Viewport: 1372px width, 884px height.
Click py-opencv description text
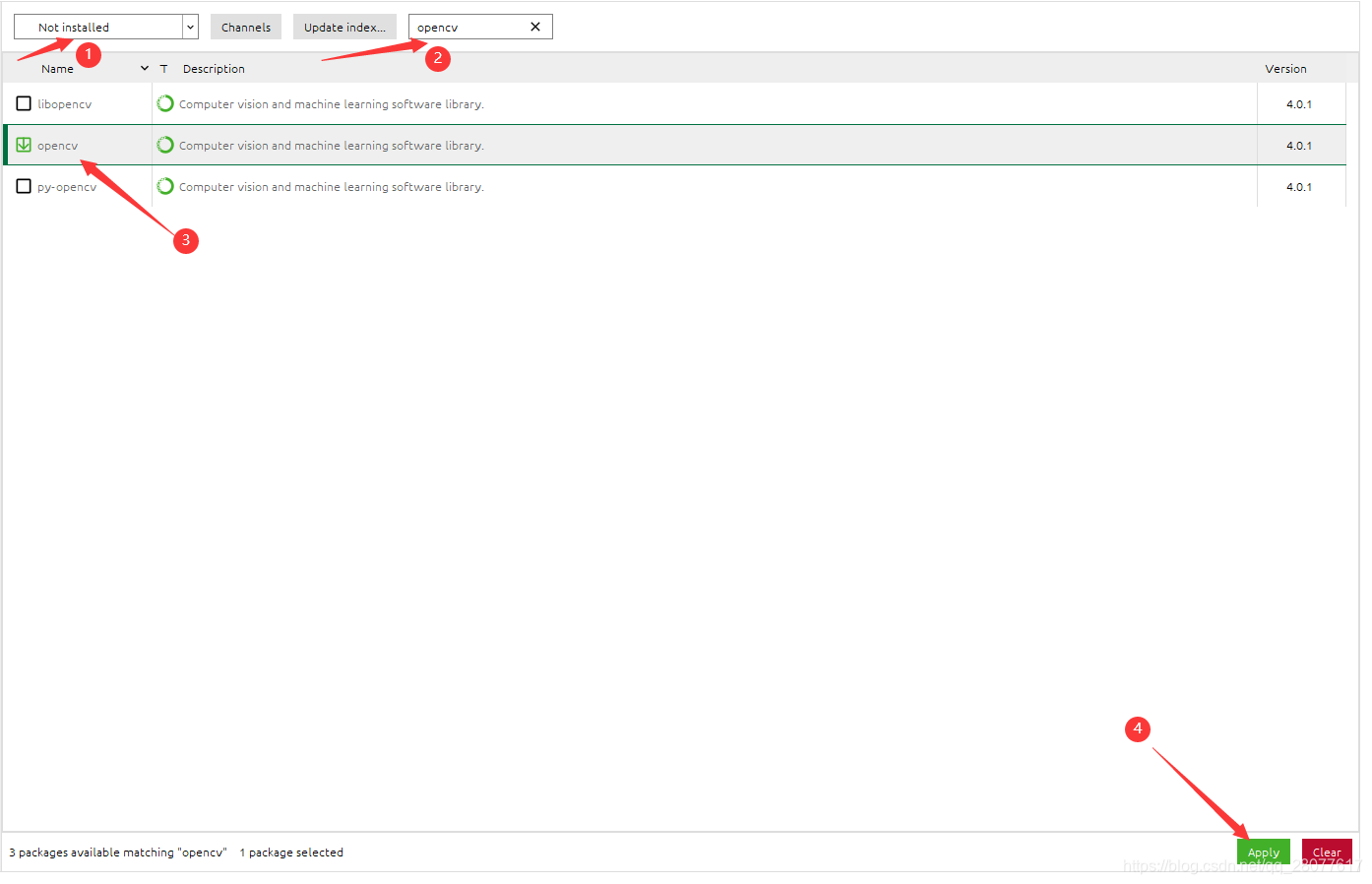point(331,187)
